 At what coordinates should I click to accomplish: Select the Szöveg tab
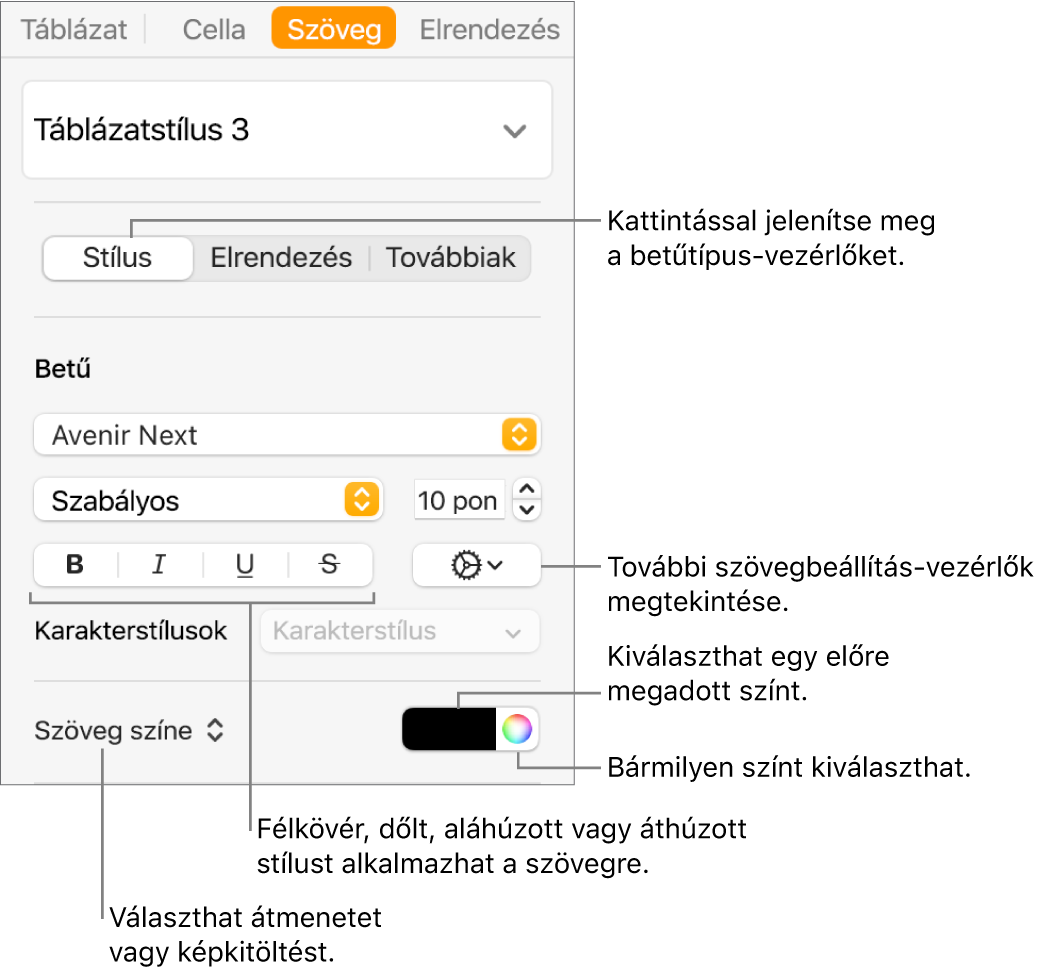(x=334, y=29)
